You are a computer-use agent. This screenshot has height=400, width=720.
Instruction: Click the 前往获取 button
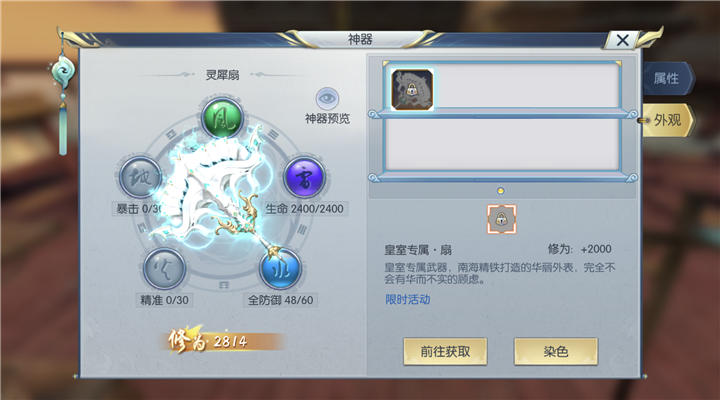pos(445,352)
